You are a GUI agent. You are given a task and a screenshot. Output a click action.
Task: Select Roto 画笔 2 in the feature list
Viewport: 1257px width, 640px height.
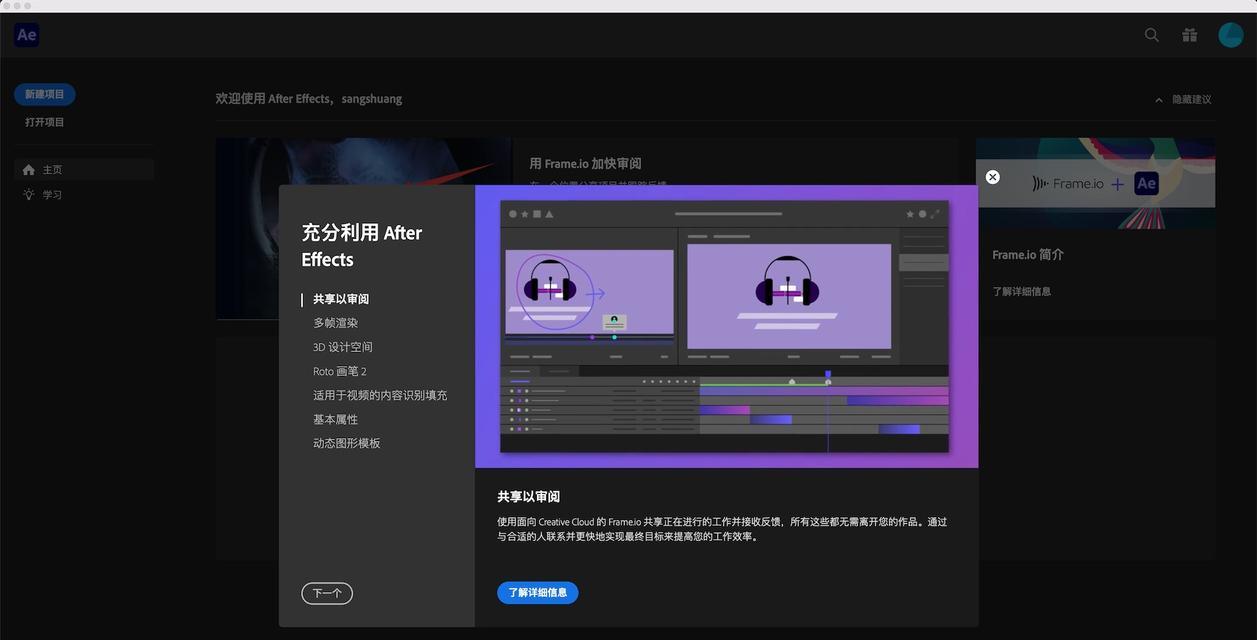click(x=340, y=371)
